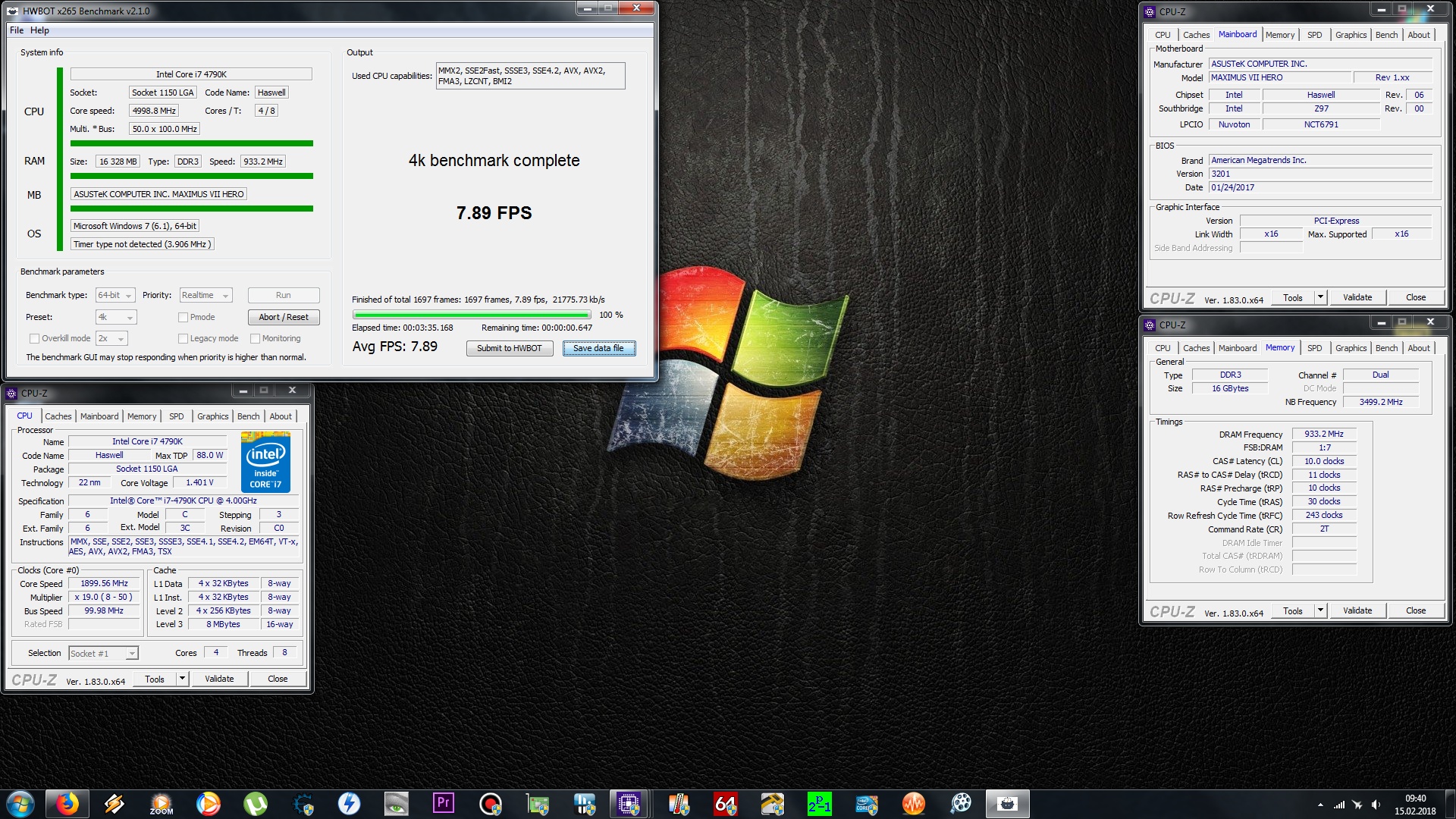Image resolution: width=1456 pixels, height=819 pixels.
Task: Open Bench tab in the CPU tab CPU-Z window
Action: (x=248, y=416)
